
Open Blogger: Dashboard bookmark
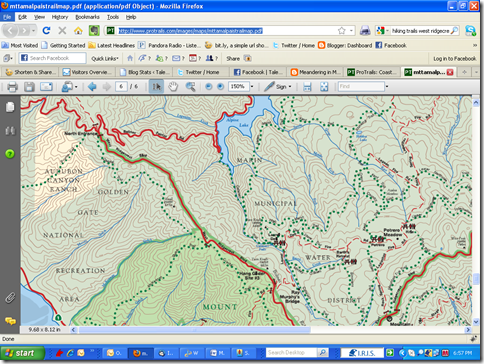coord(345,45)
